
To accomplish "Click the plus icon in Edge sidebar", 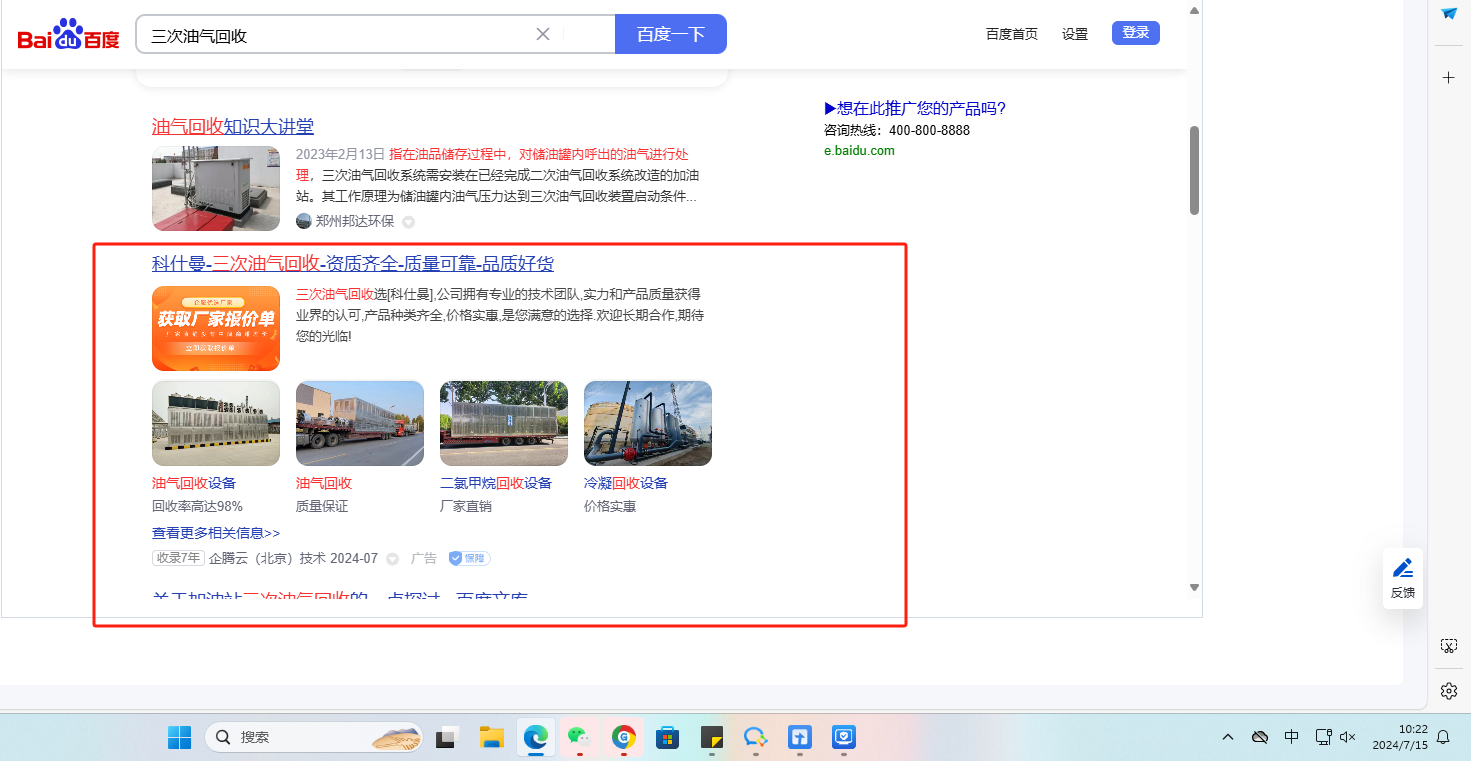I will coord(1448,77).
